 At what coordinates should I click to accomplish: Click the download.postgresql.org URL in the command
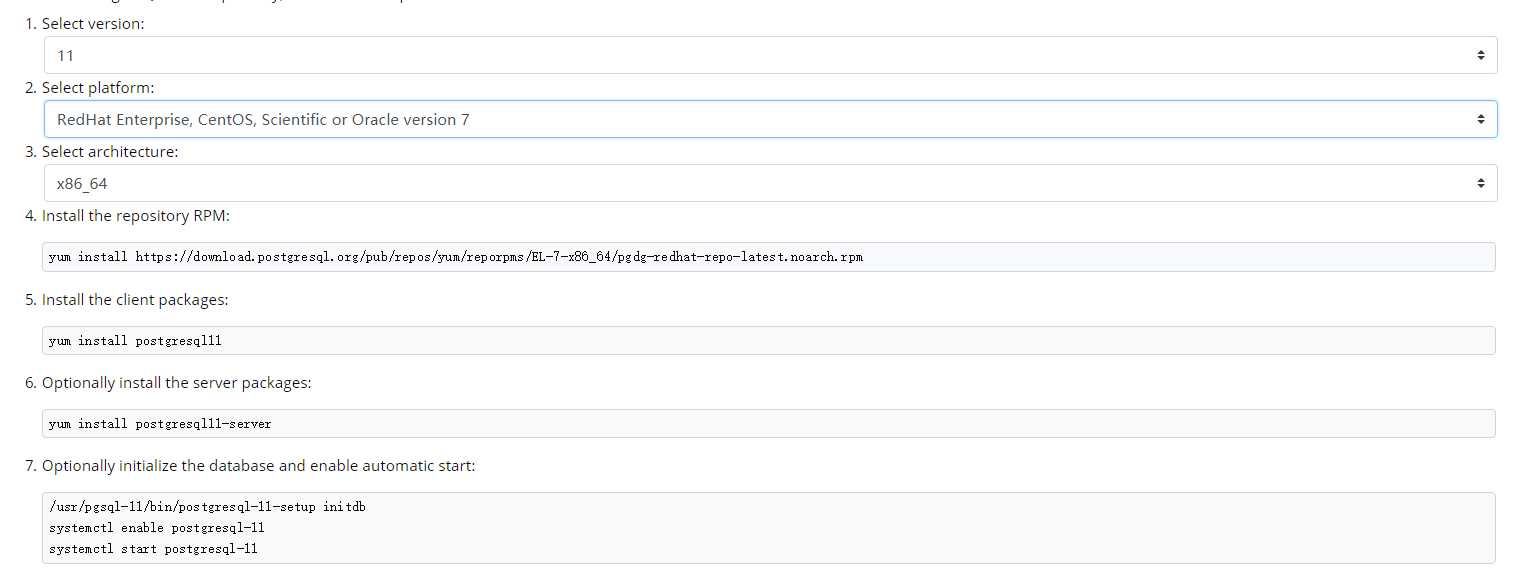pyautogui.click(x=498, y=257)
